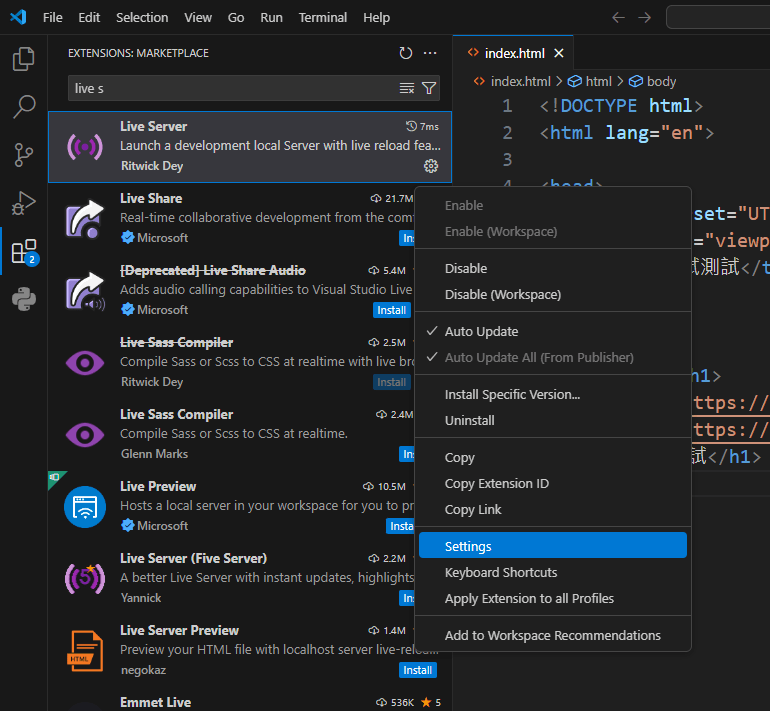Click the command center search box

coord(718,18)
